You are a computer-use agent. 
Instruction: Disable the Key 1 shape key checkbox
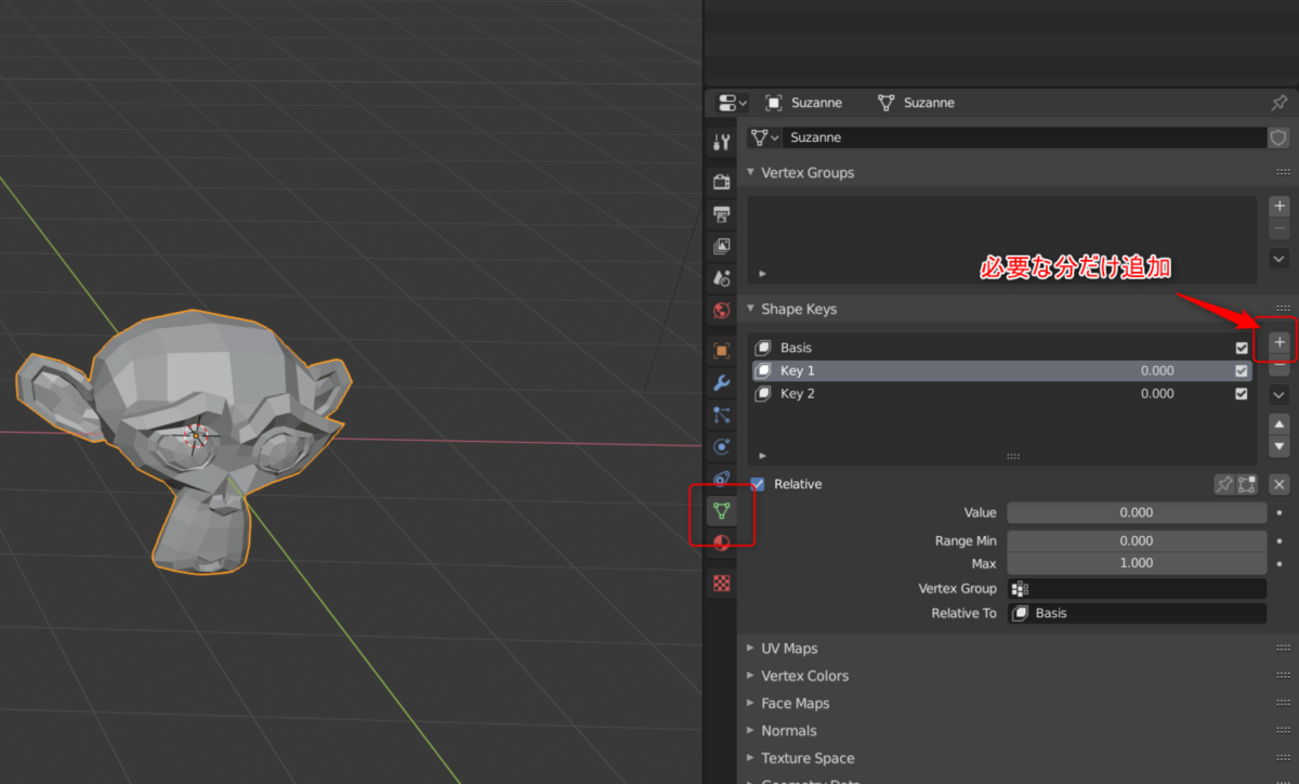coord(1241,371)
